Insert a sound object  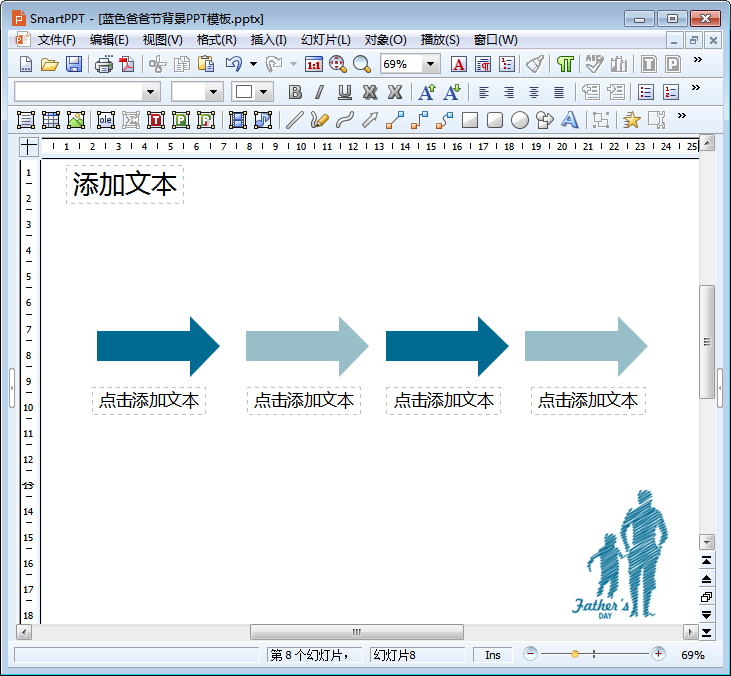coord(263,120)
